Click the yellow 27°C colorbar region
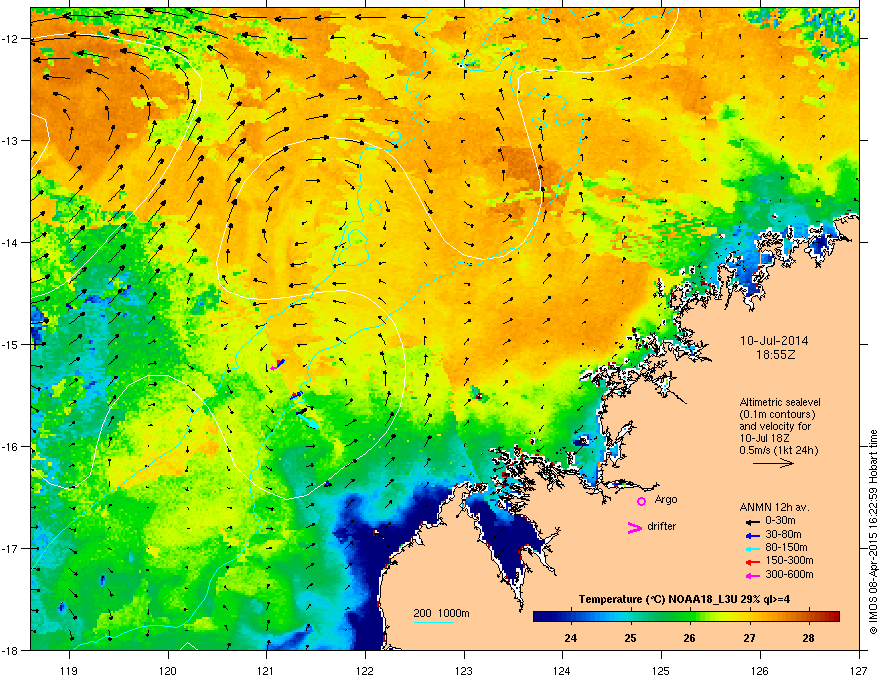 click(x=749, y=616)
